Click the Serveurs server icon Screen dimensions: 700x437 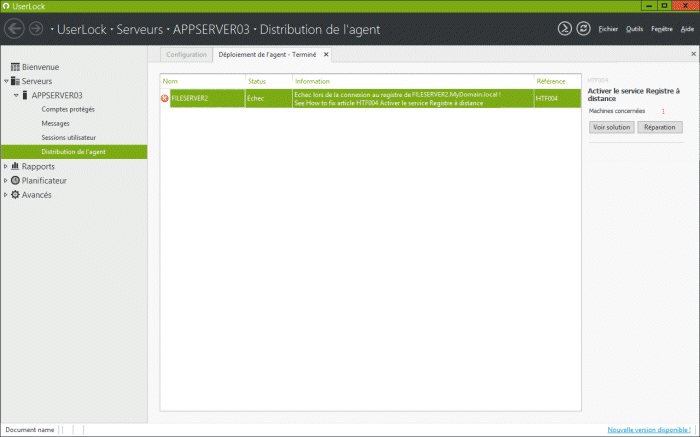(x=15, y=81)
